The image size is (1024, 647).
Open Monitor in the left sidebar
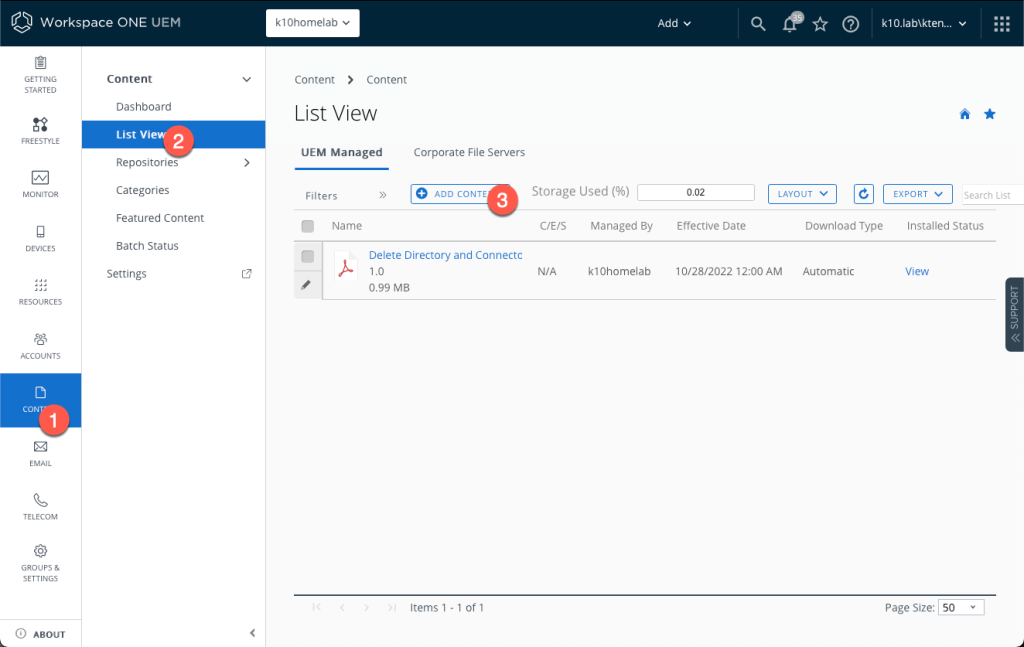[40, 184]
